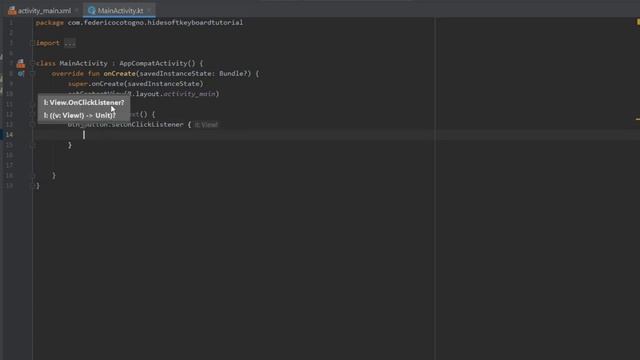Click setOnClickListener in the code

click(147, 124)
